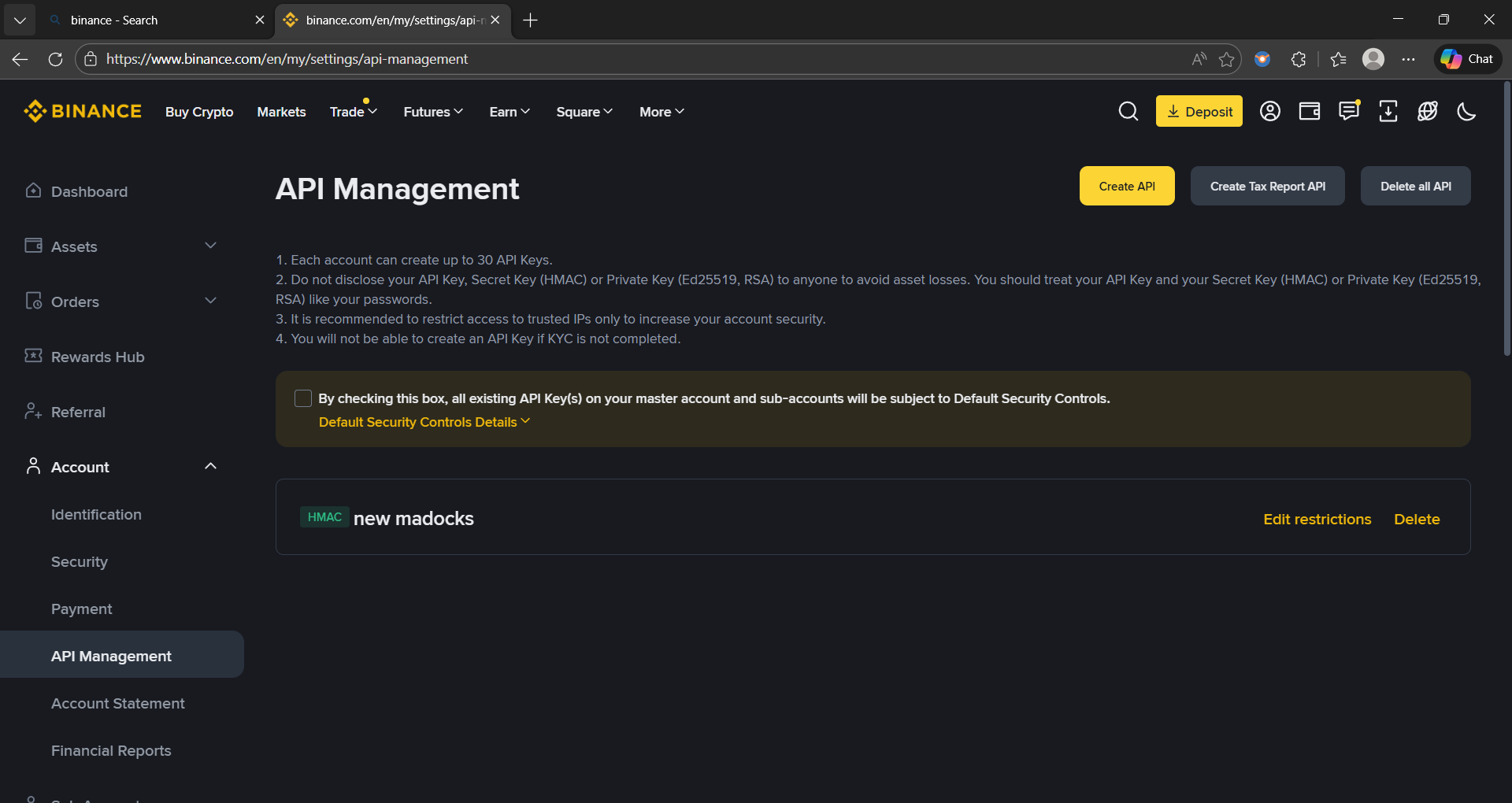Open the user profile icon
The height and width of the screenshot is (803, 1512).
(x=1269, y=111)
